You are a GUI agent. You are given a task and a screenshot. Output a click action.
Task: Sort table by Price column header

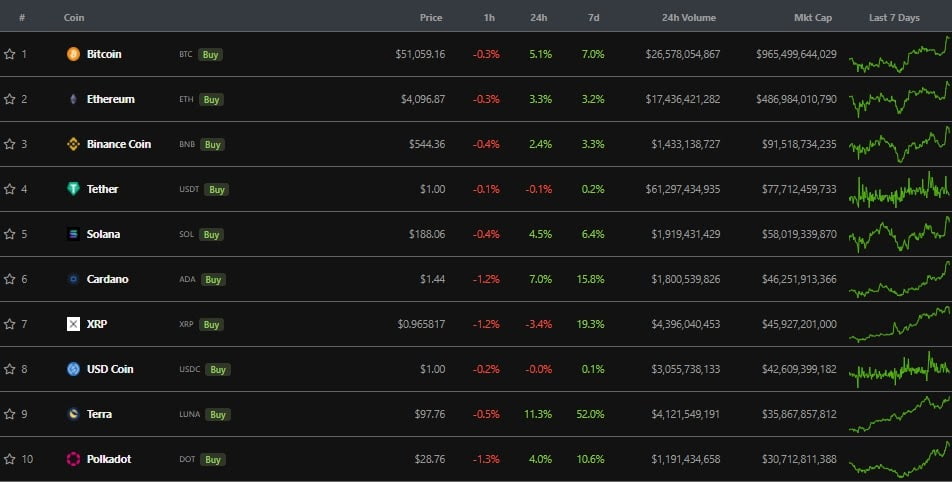point(431,18)
